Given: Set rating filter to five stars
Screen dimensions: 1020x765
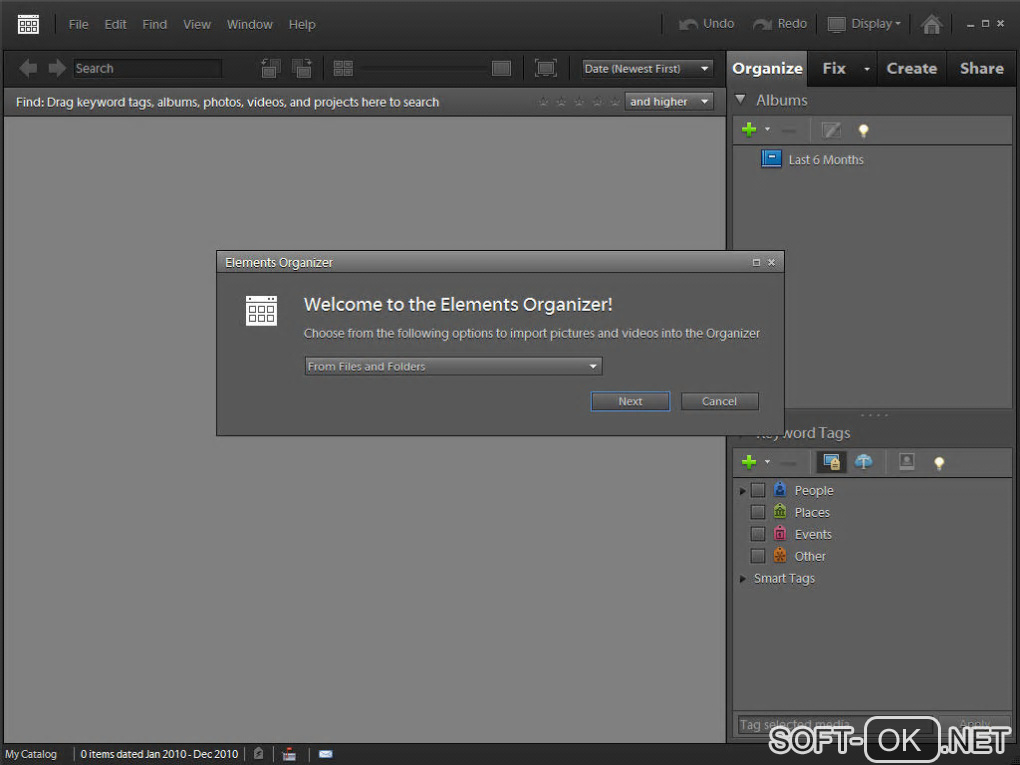Looking at the screenshot, I should [x=615, y=101].
